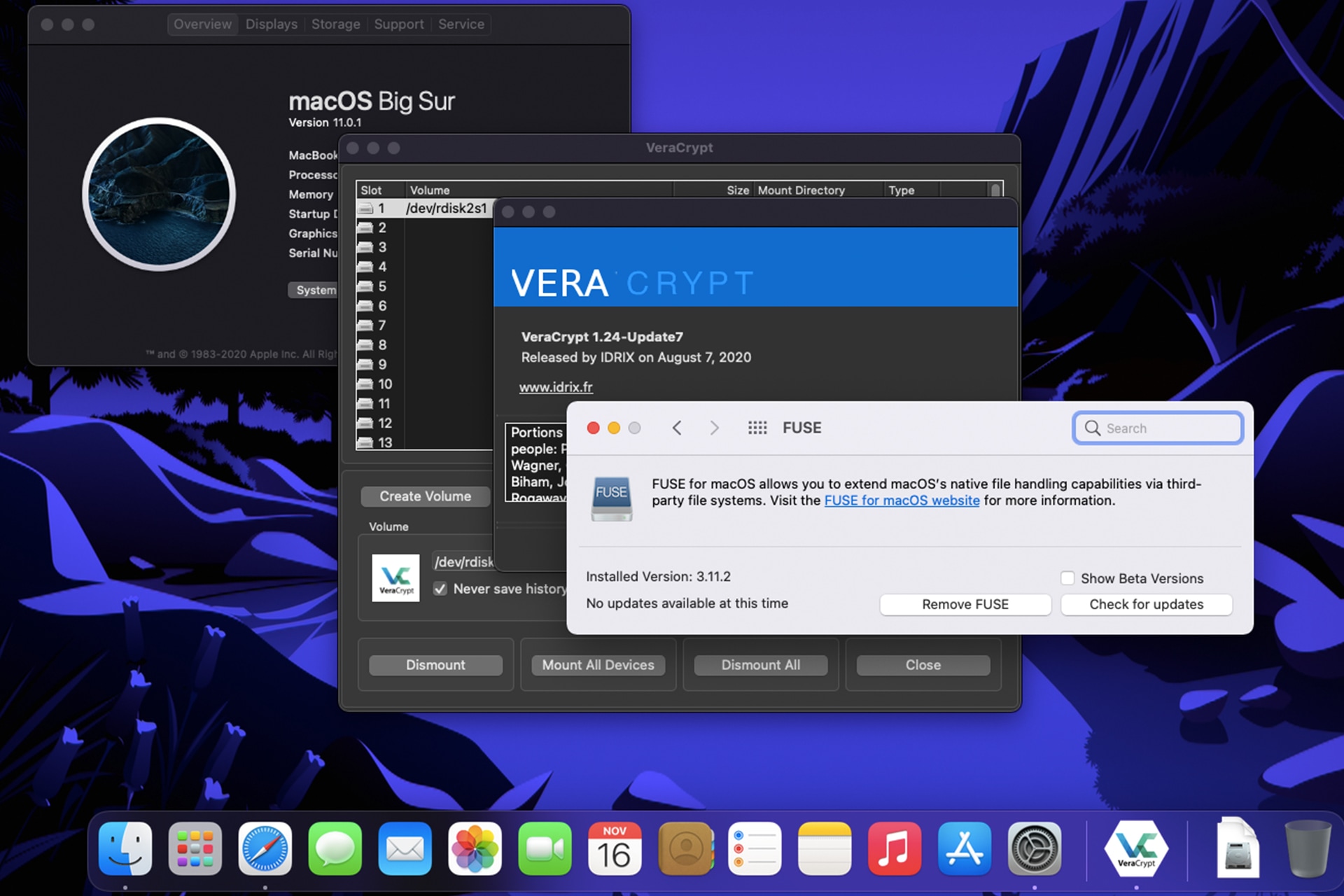
Task: Open Calendar showing Nov 16
Action: [x=615, y=849]
